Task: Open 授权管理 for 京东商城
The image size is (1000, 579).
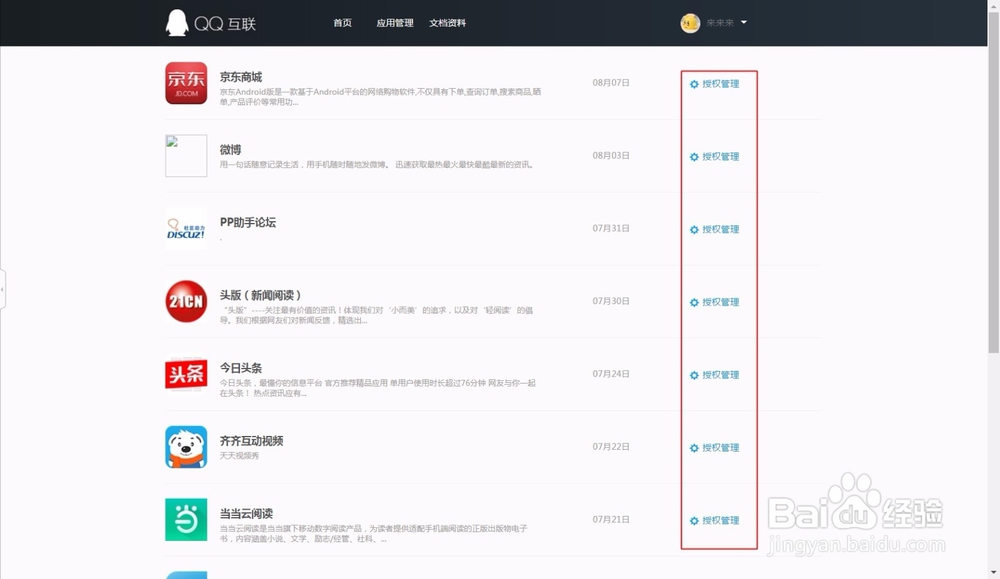Action: [721, 84]
